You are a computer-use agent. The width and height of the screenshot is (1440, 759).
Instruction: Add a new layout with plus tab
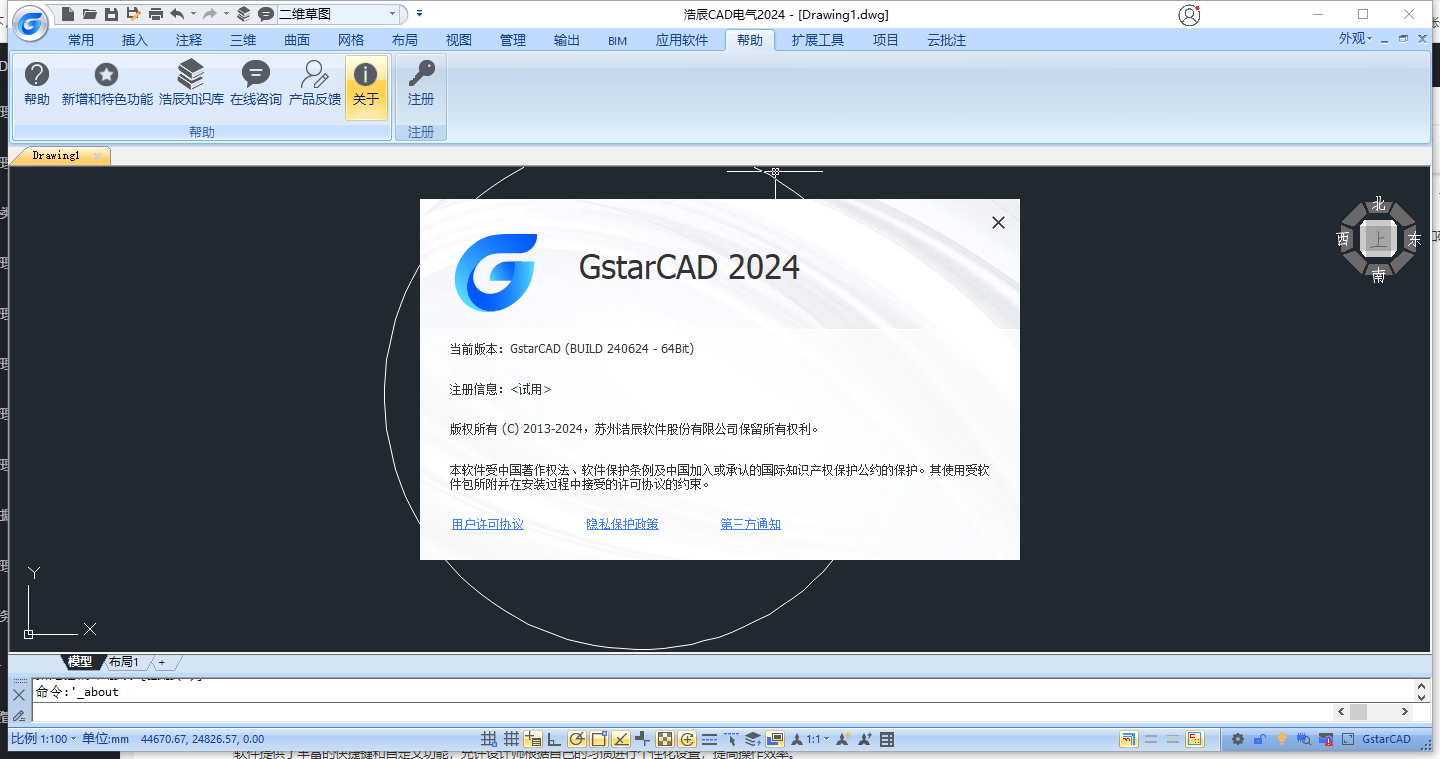tap(161, 662)
